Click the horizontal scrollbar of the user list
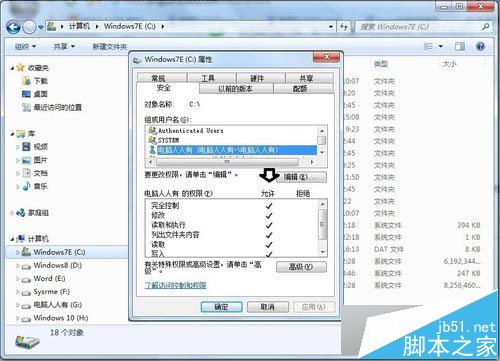The image size is (500, 361). tap(227, 162)
